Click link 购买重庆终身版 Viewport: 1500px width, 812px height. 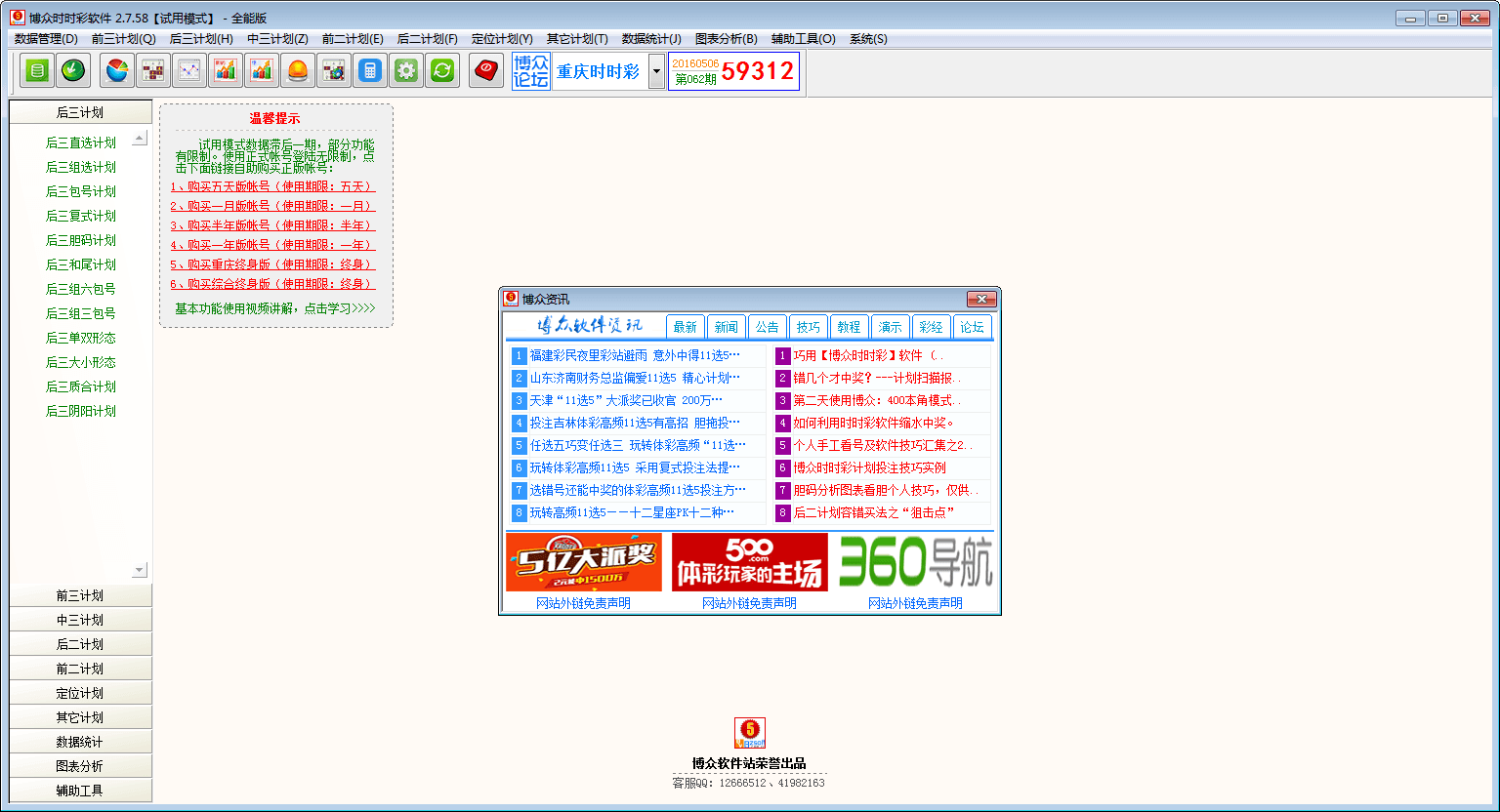(272, 264)
